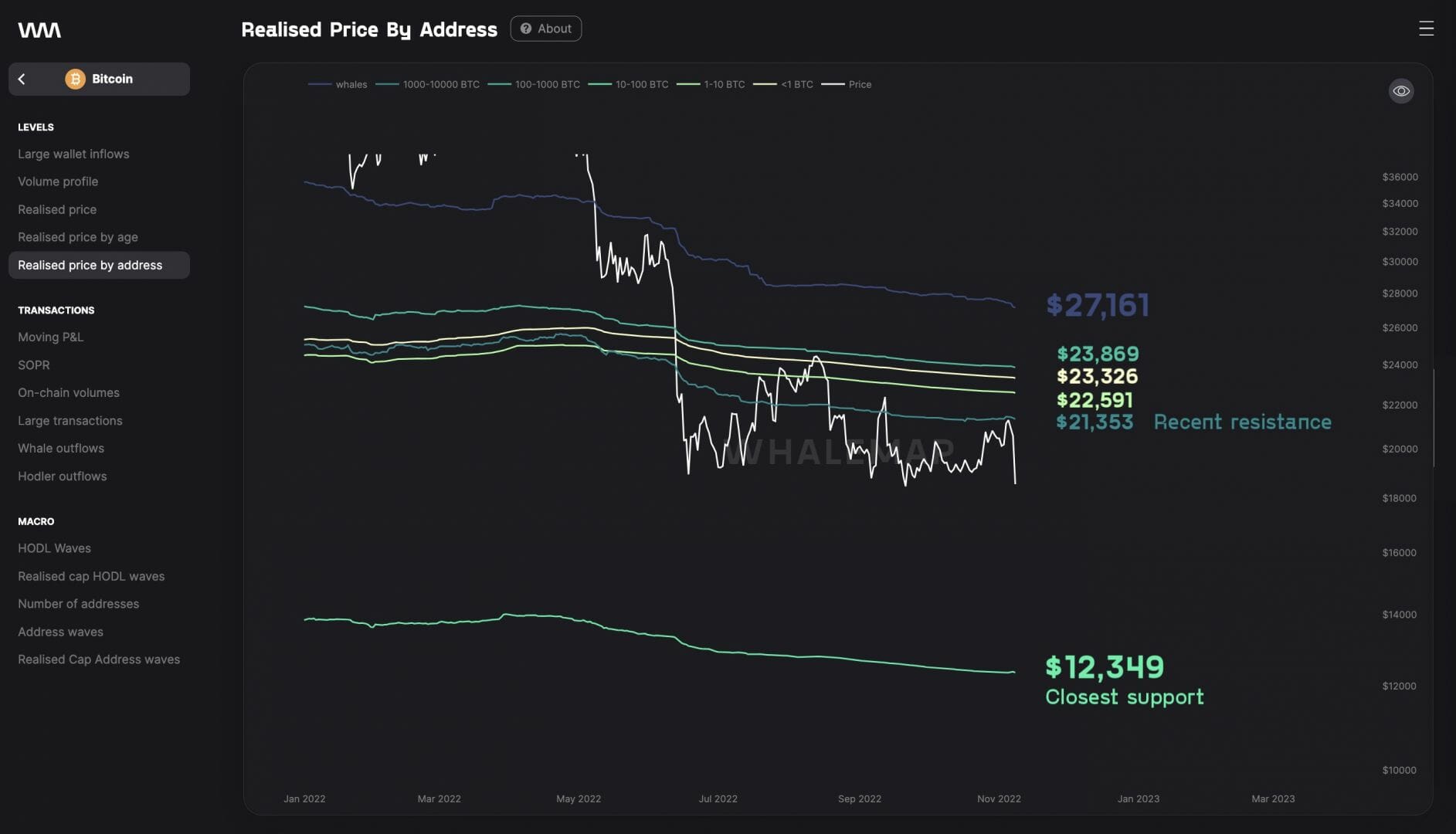Select Realised price by address
The image size is (1456, 834).
99,265
